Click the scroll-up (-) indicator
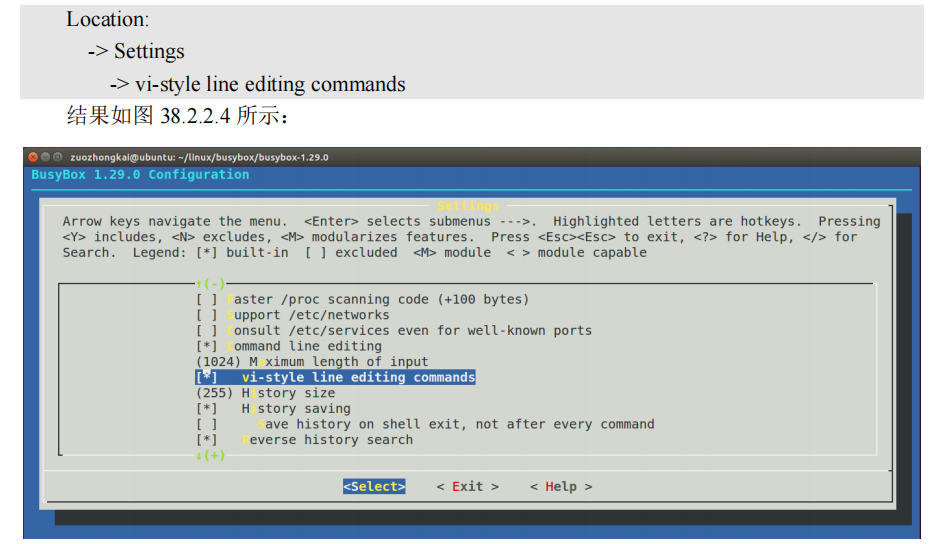Image resolution: width=936 pixels, height=544 pixels. (211, 284)
